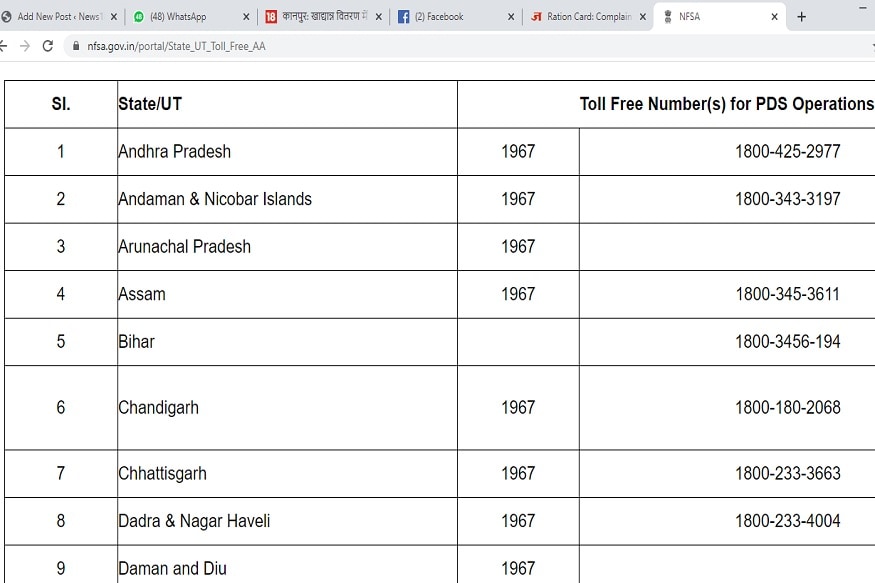Click the padlock site security icon
875x583 pixels.
[74, 47]
